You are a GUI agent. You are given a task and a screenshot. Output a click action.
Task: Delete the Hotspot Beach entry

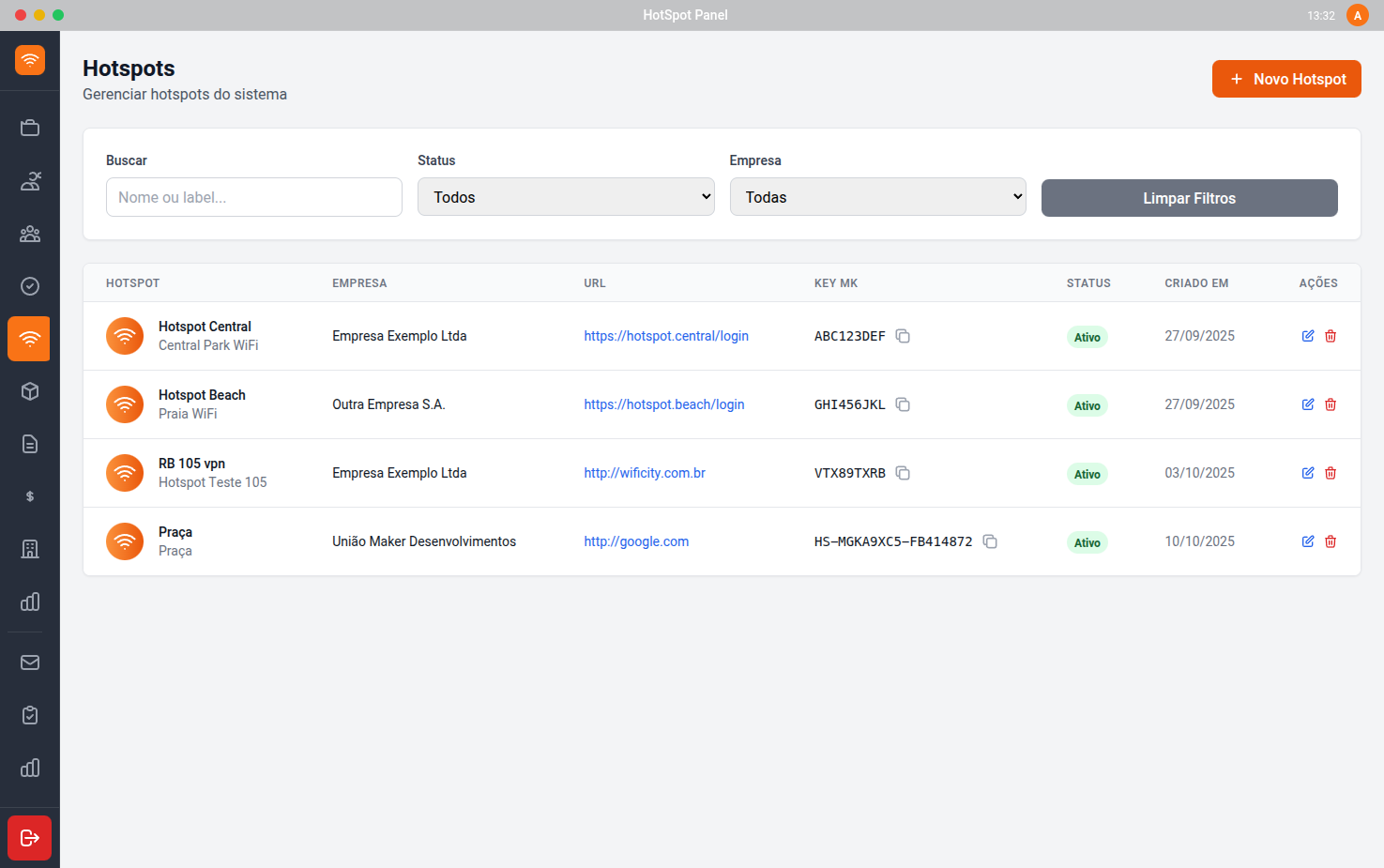[1331, 404]
